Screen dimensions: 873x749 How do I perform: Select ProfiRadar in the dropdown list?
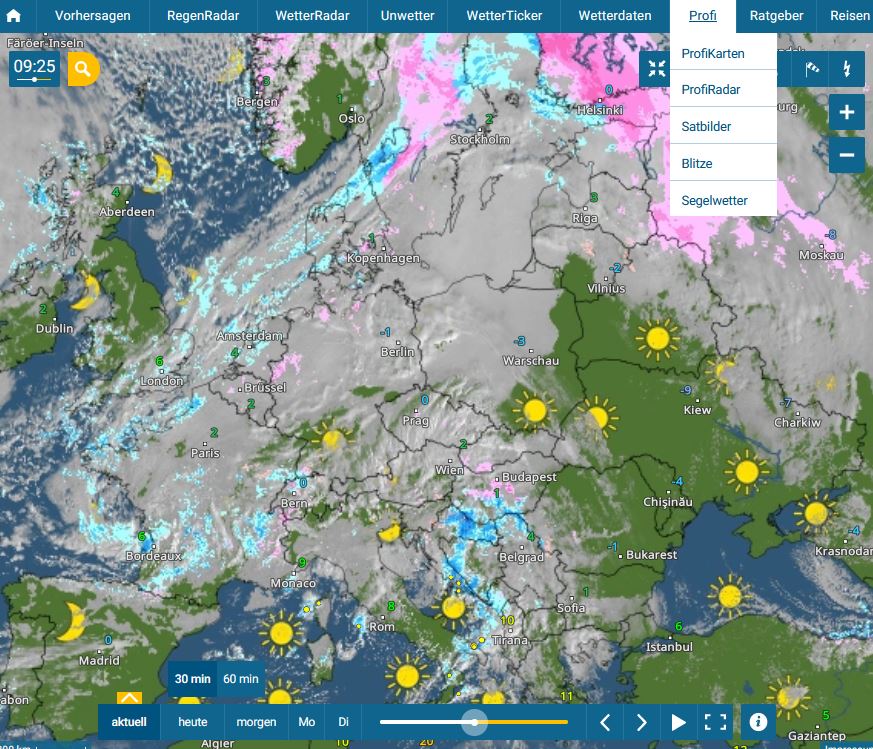[710, 90]
